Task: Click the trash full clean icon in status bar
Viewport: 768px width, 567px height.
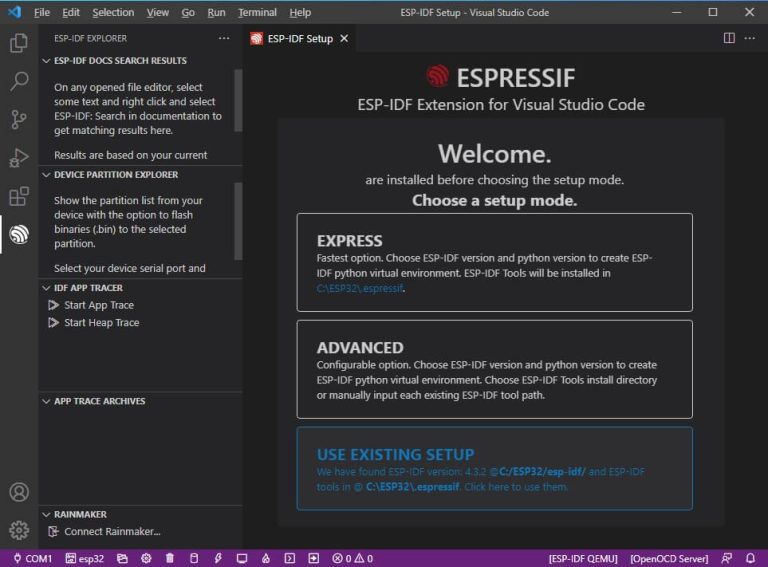Action: [170, 558]
